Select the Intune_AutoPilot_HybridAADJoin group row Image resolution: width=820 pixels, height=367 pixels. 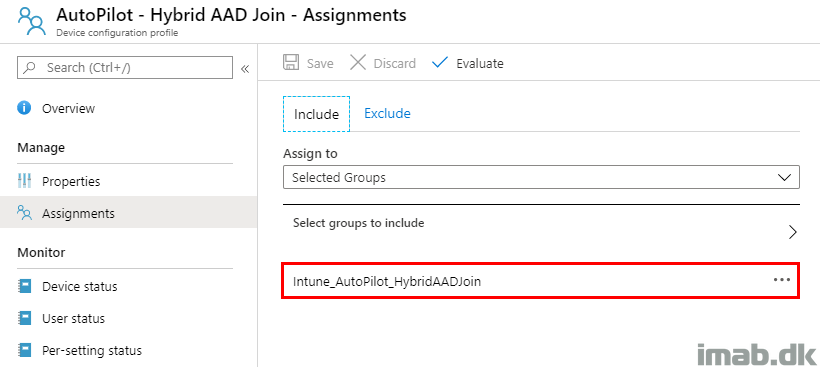click(x=541, y=281)
